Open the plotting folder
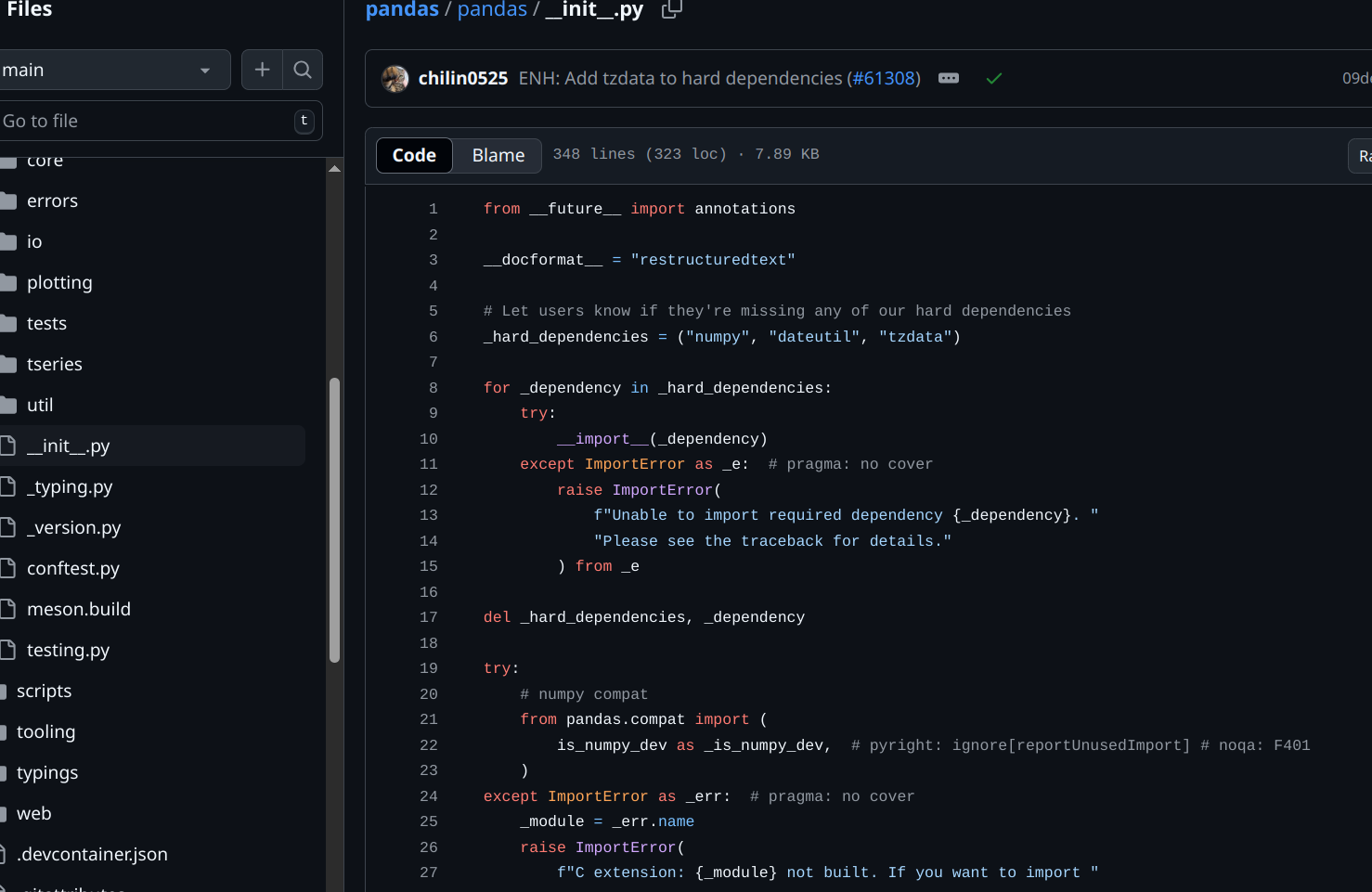The height and width of the screenshot is (892, 1372). click(x=59, y=282)
